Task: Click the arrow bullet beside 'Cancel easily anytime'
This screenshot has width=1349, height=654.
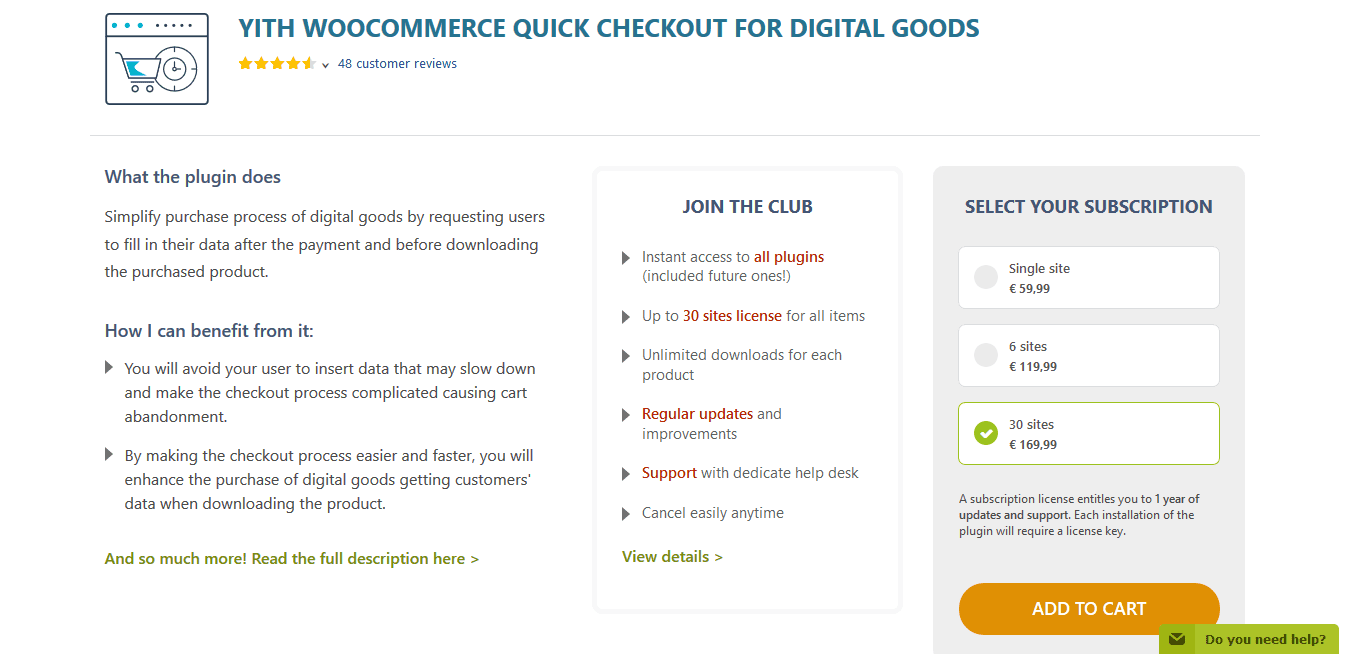Action: (x=626, y=514)
